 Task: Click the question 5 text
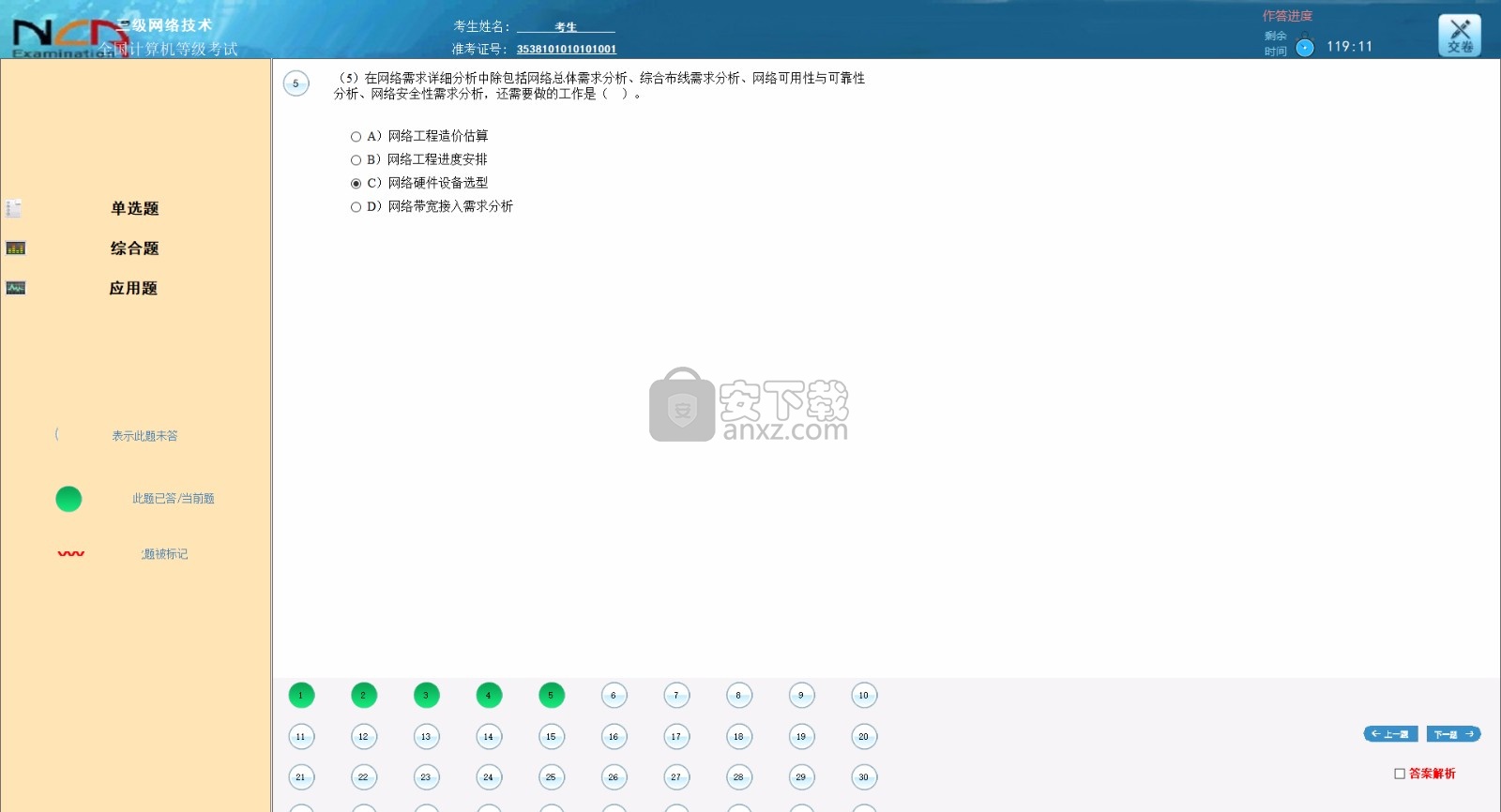click(x=599, y=85)
